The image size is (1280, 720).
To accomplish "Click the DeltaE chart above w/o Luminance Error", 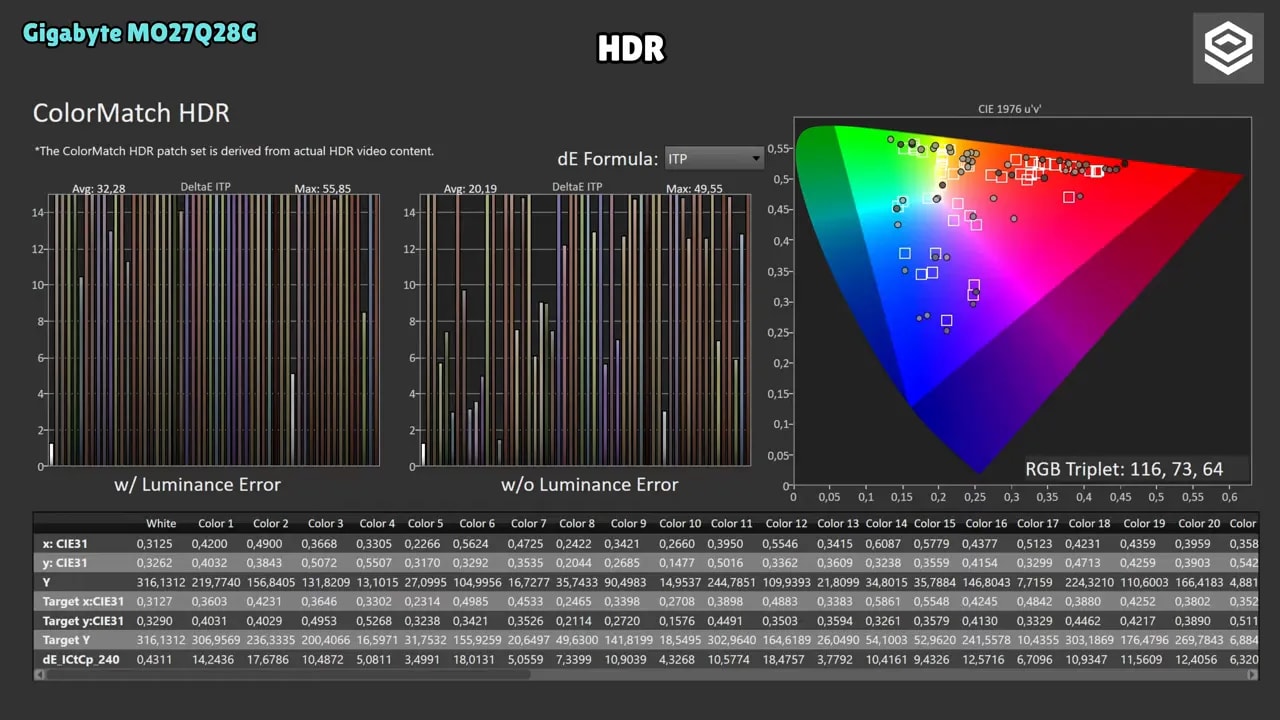I will (585, 330).
